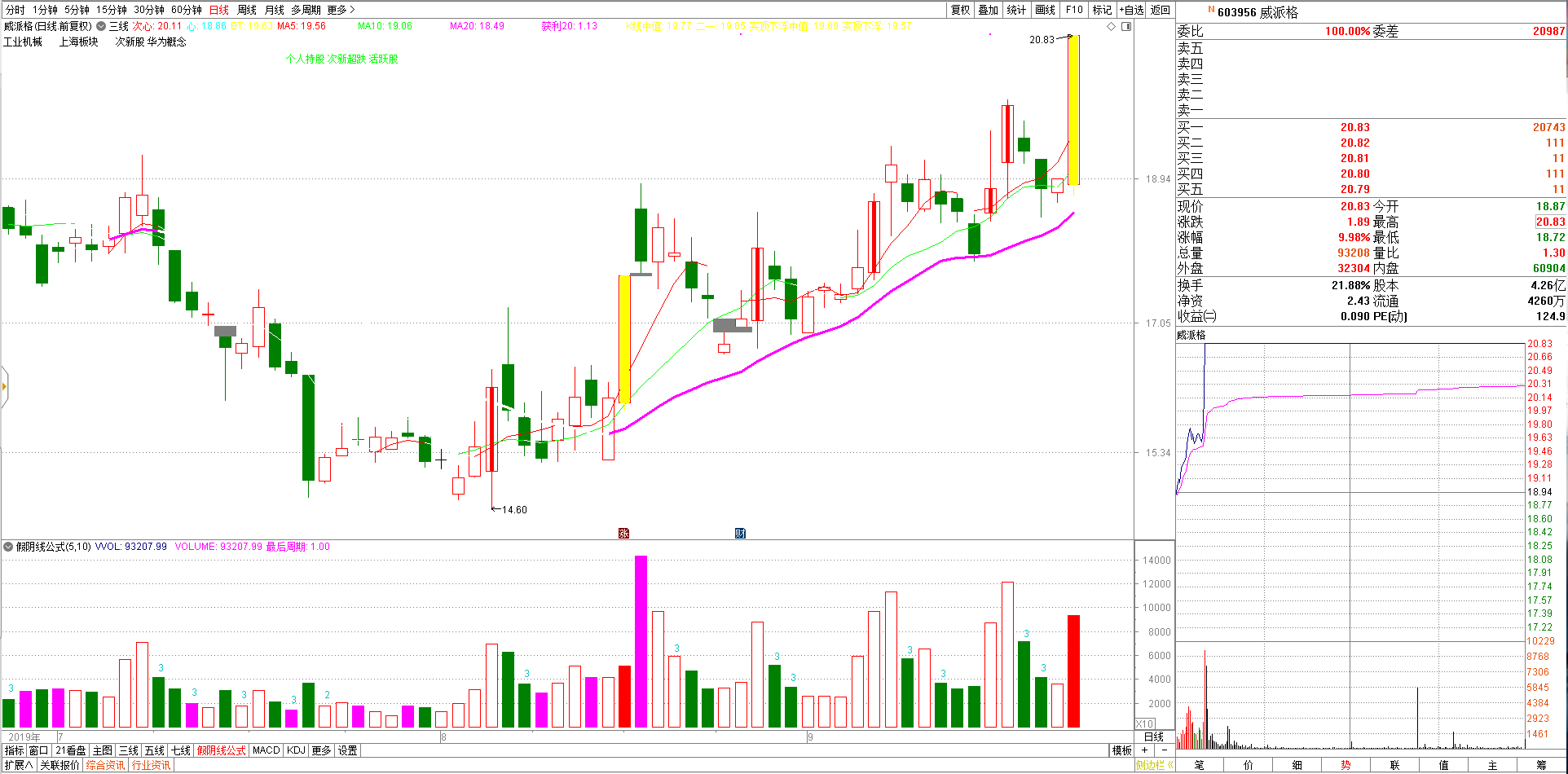Select the MACD indicator tab
This screenshot has width=1568, height=774.
[266, 750]
